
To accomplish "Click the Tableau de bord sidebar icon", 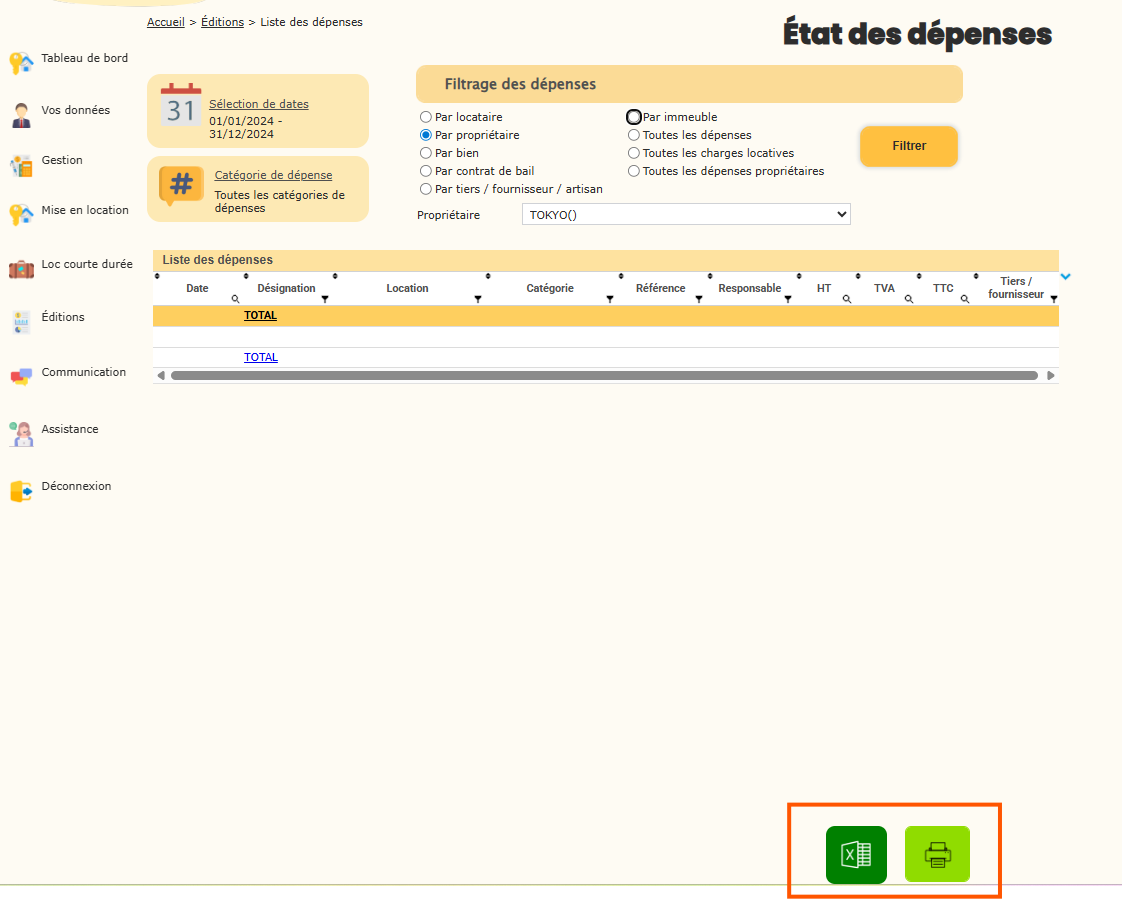I will pyautogui.click(x=21, y=62).
